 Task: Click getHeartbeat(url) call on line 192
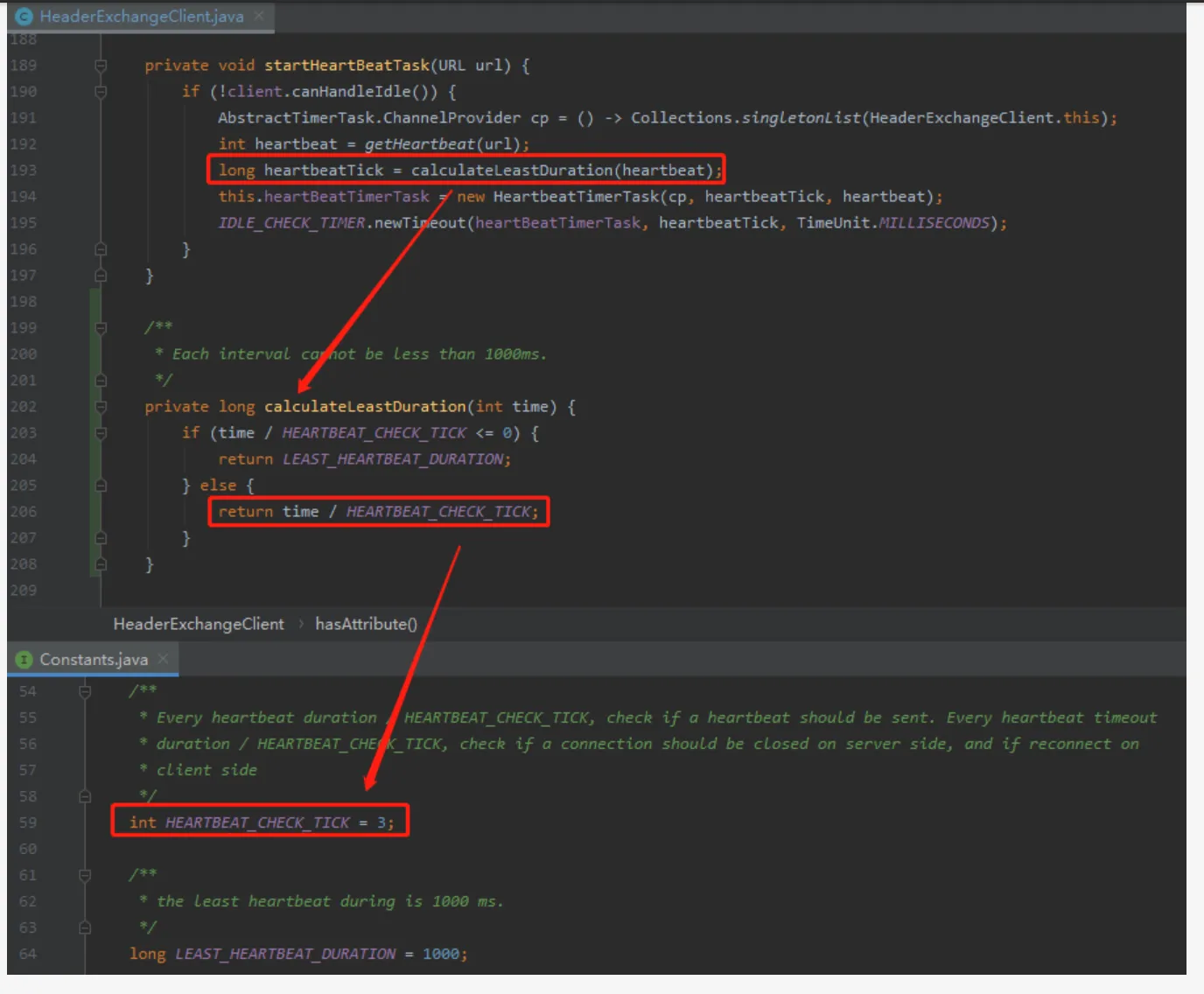point(442,144)
